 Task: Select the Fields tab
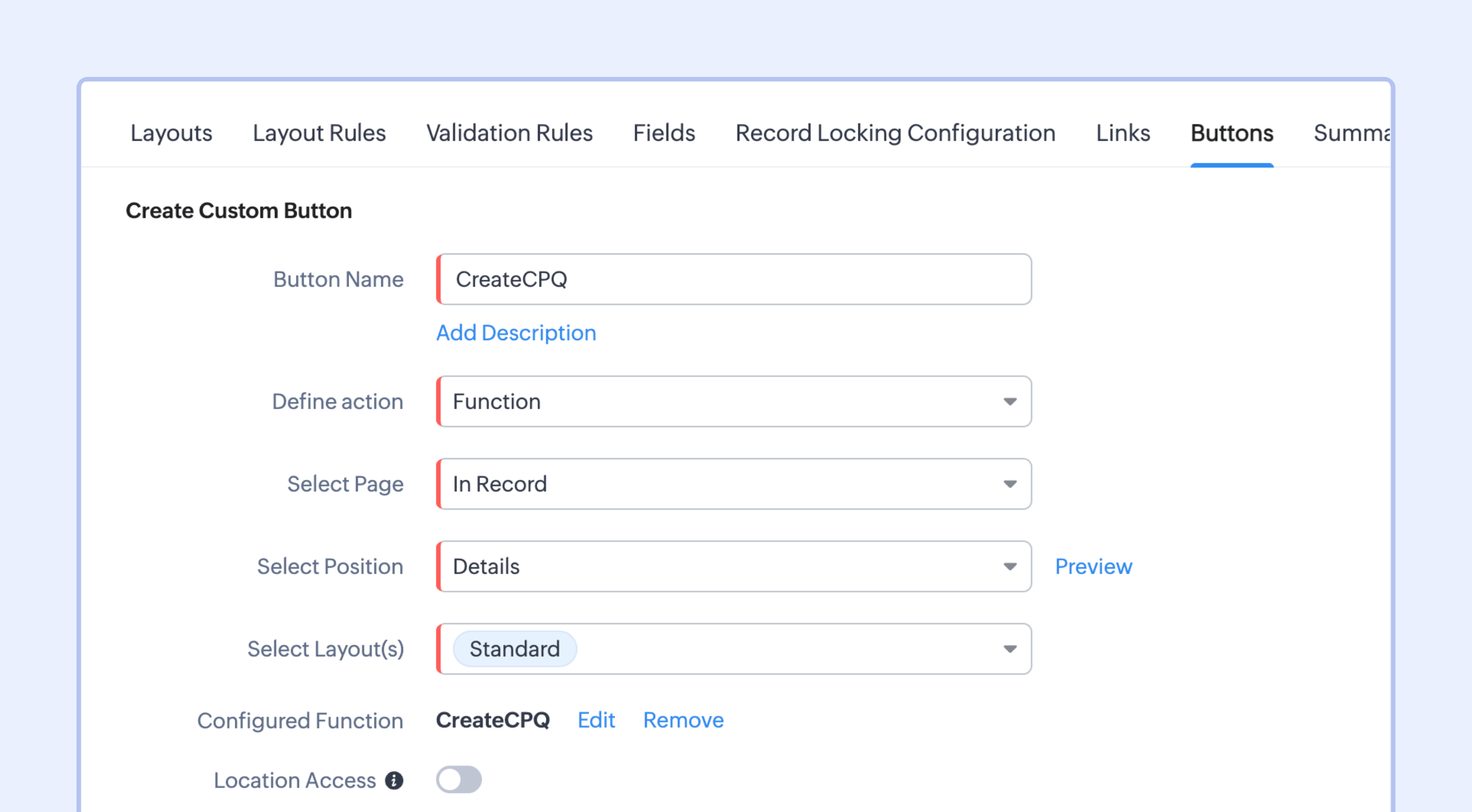[664, 133]
